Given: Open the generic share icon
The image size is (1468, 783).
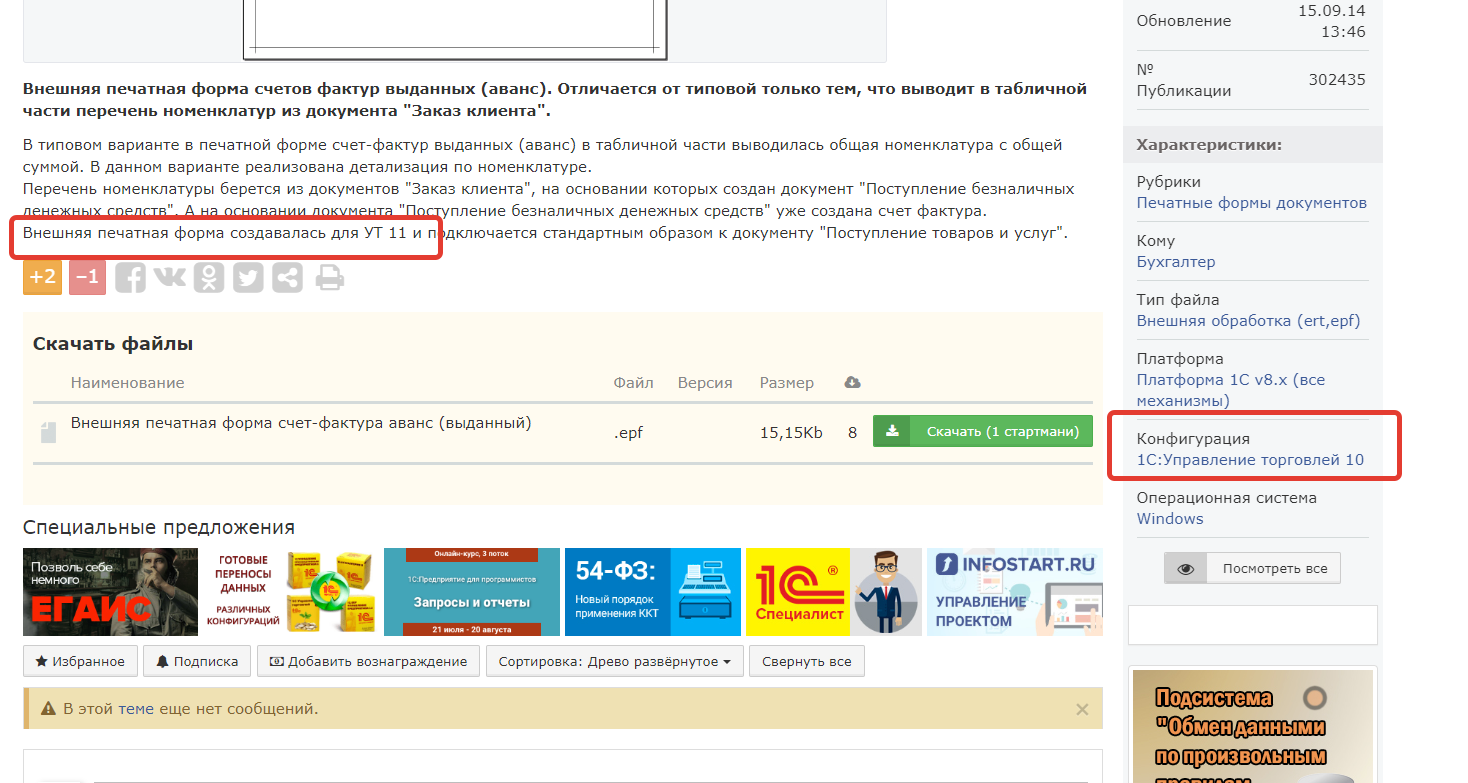Looking at the screenshot, I should 288,277.
